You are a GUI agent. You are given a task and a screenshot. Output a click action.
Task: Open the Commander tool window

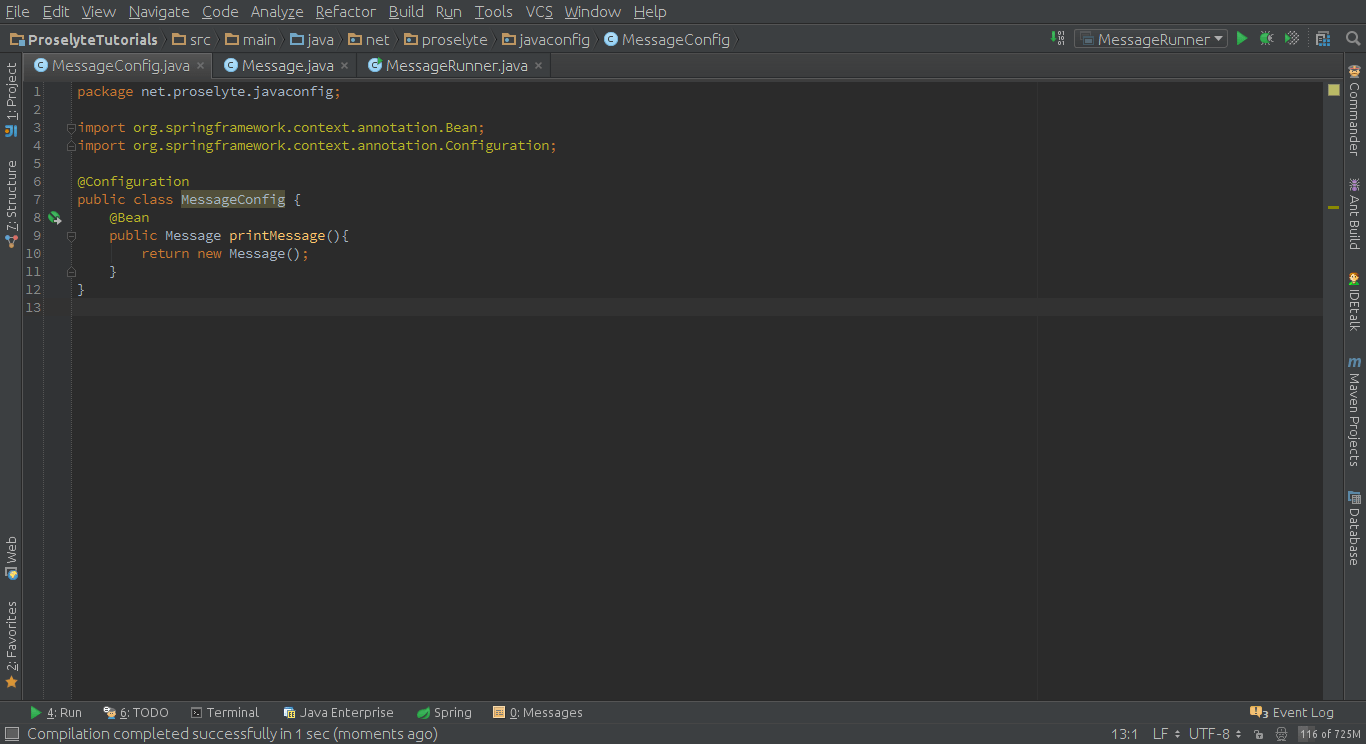coord(1354,110)
